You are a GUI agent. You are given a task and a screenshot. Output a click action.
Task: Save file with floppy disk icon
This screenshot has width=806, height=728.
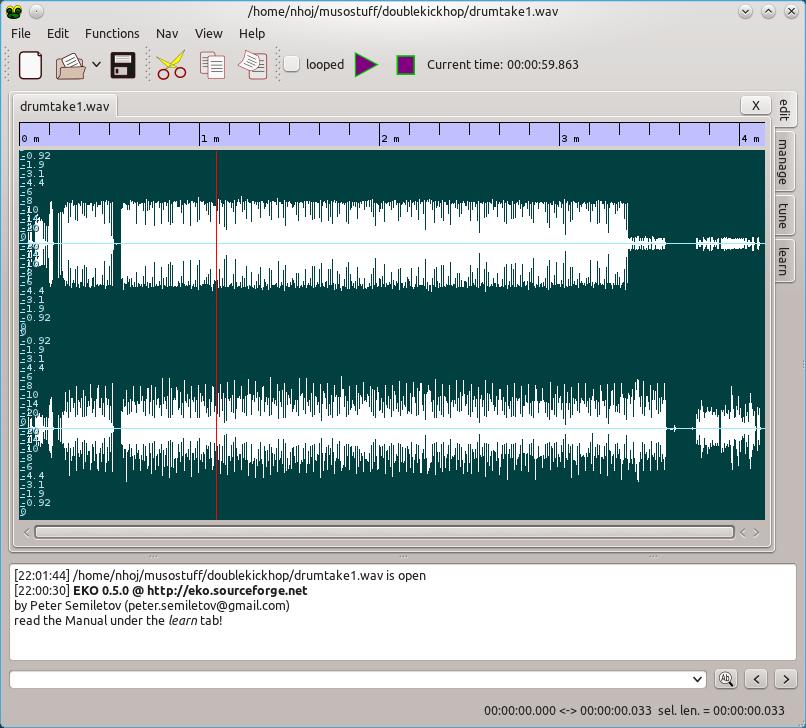[x=123, y=65]
